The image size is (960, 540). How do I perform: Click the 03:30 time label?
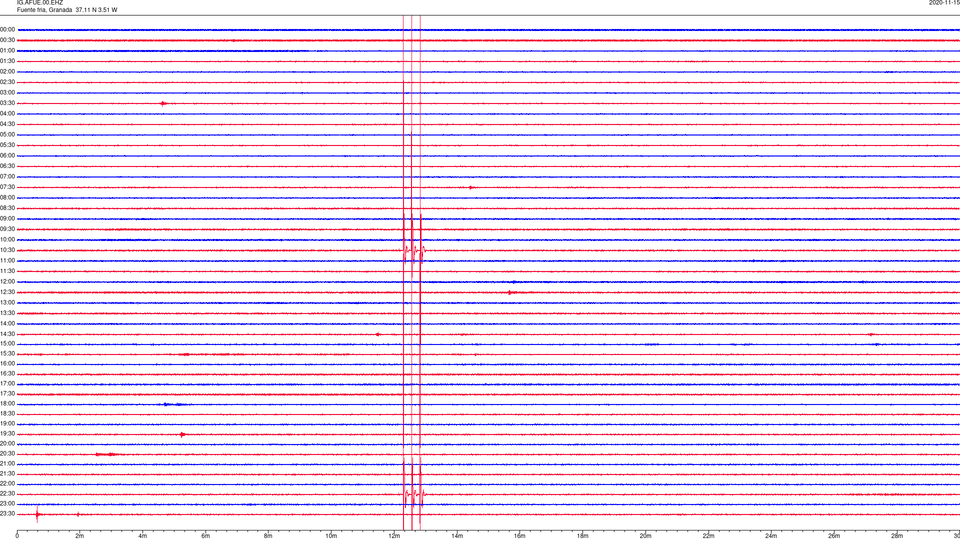(x=7, y=103)
